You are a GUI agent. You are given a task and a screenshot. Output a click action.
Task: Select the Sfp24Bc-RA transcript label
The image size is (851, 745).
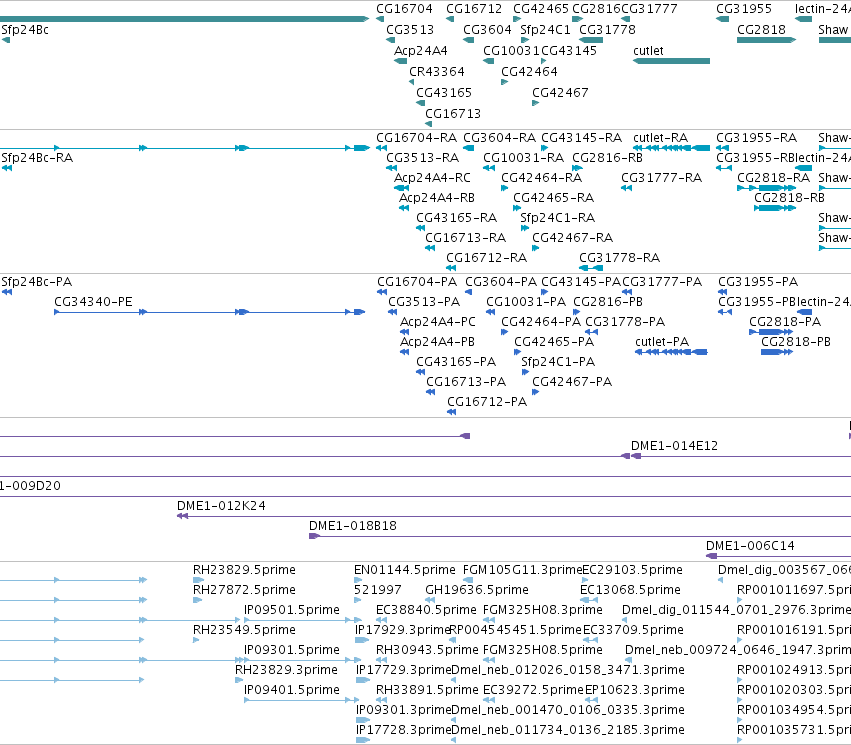37,158
